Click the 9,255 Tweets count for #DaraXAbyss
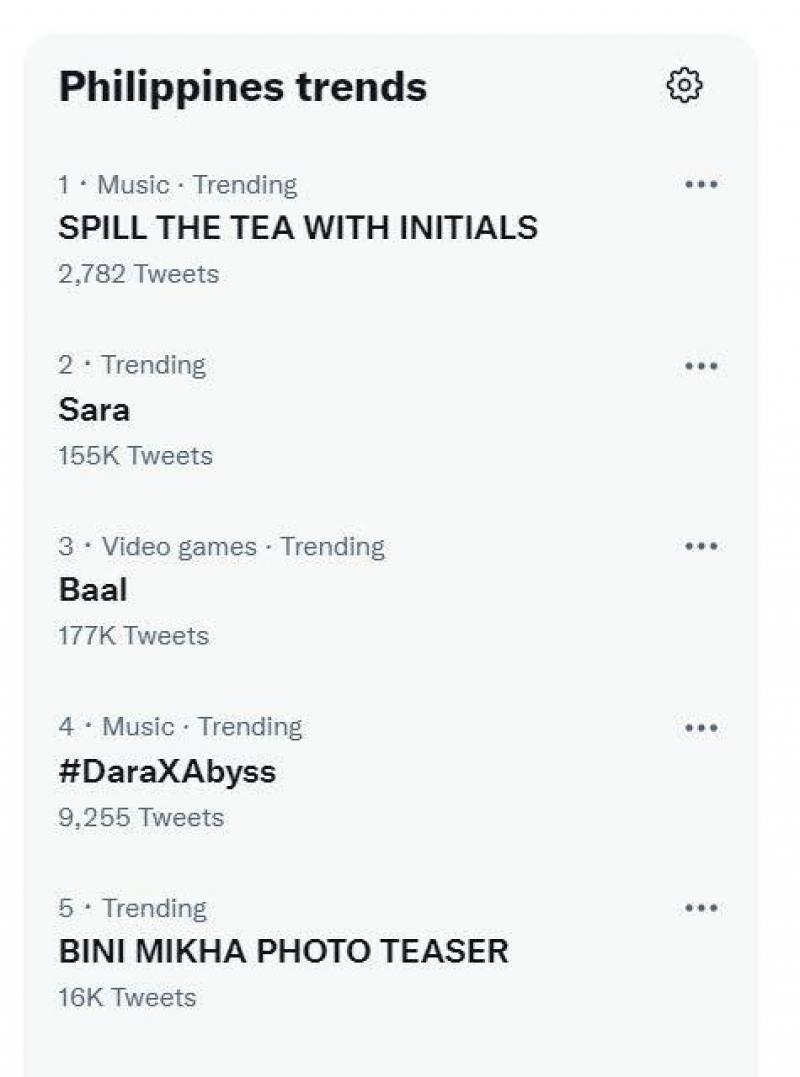The image size is (800, 1077). pos(140,817)
